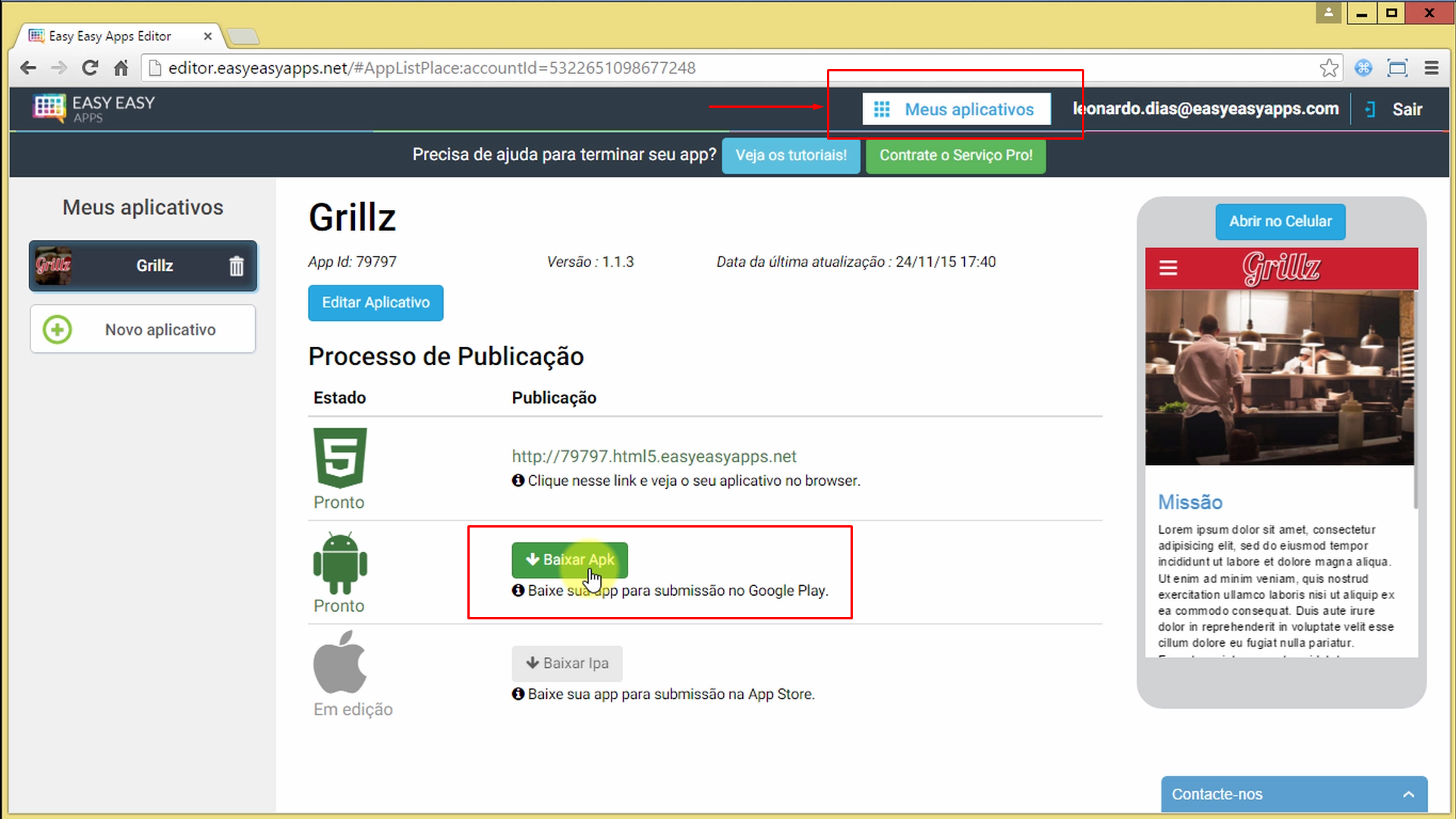The height and width of the screenshot is (819, 1456).
Task: Click Sair to log out
Action: coord(1407,109)
